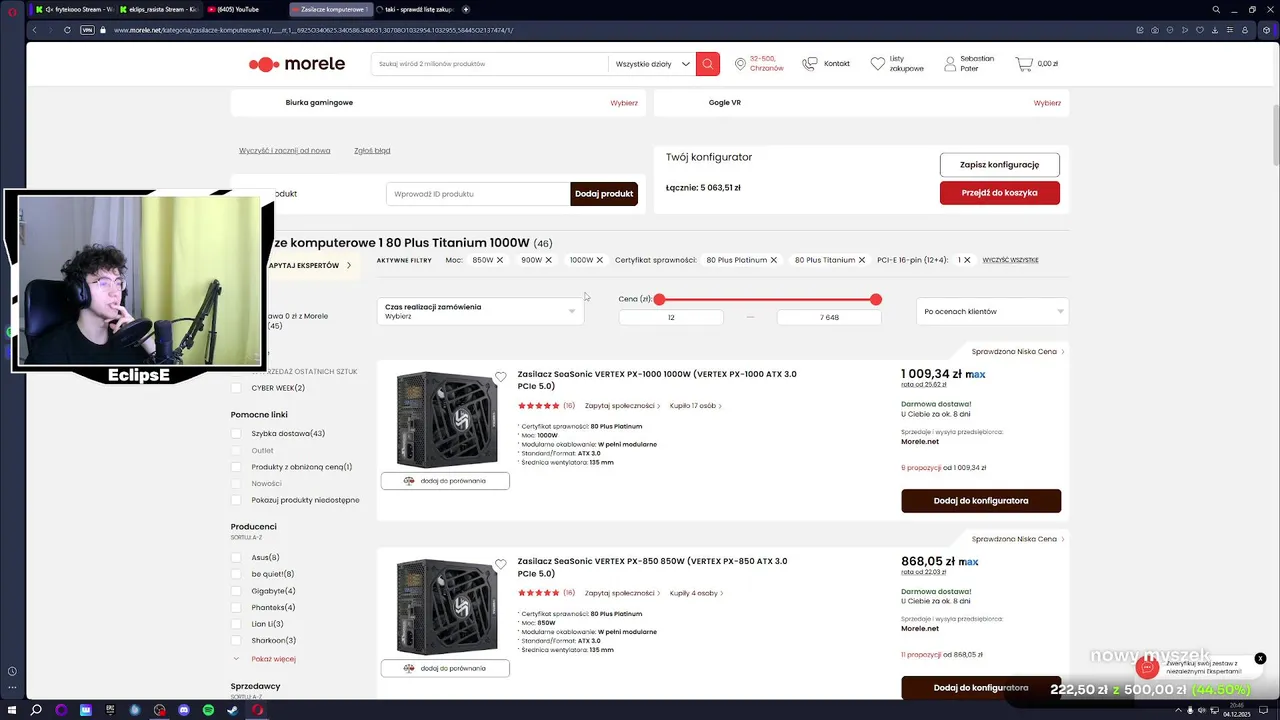Click the Zapisz konfigurację button
This screenshot has height=720, width=1280.
[x=999, y=165]
